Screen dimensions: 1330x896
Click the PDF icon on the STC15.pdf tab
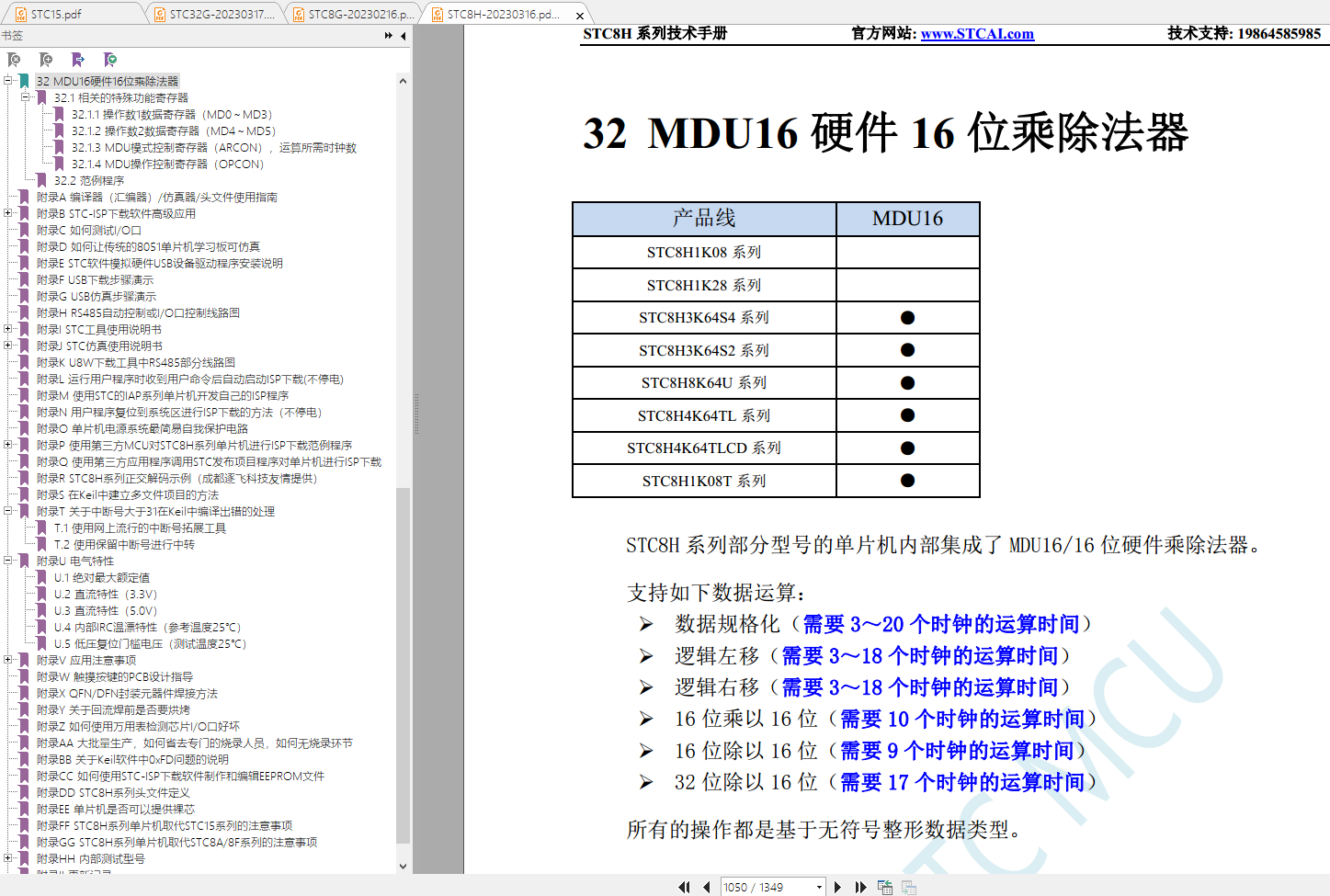(21, 15)
